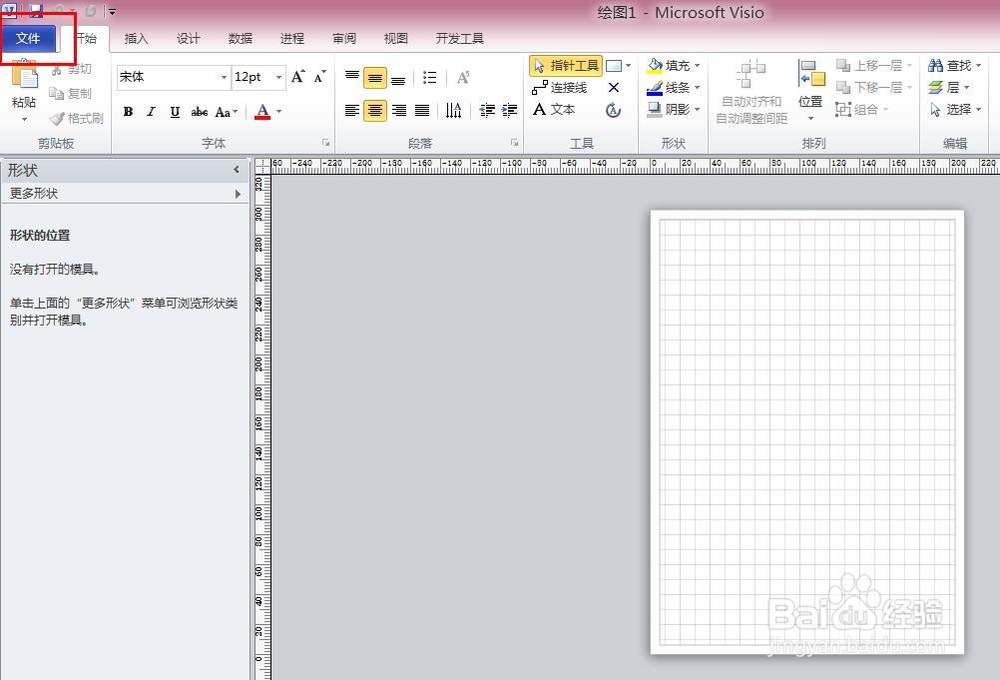Open the 查找 find menu
1000x680 pixels.
955,65
